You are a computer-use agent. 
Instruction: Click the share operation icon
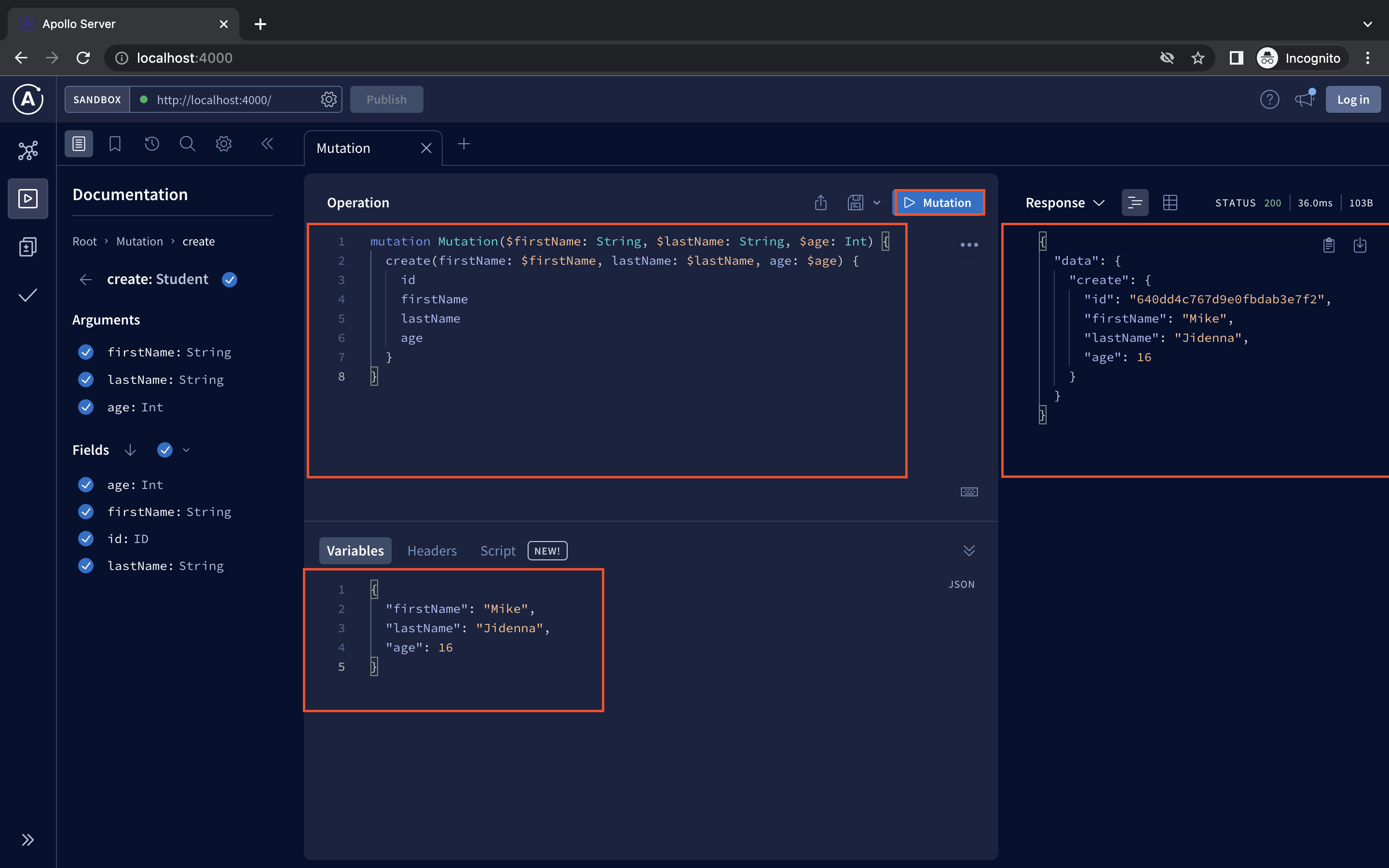[x=821, y=203]
